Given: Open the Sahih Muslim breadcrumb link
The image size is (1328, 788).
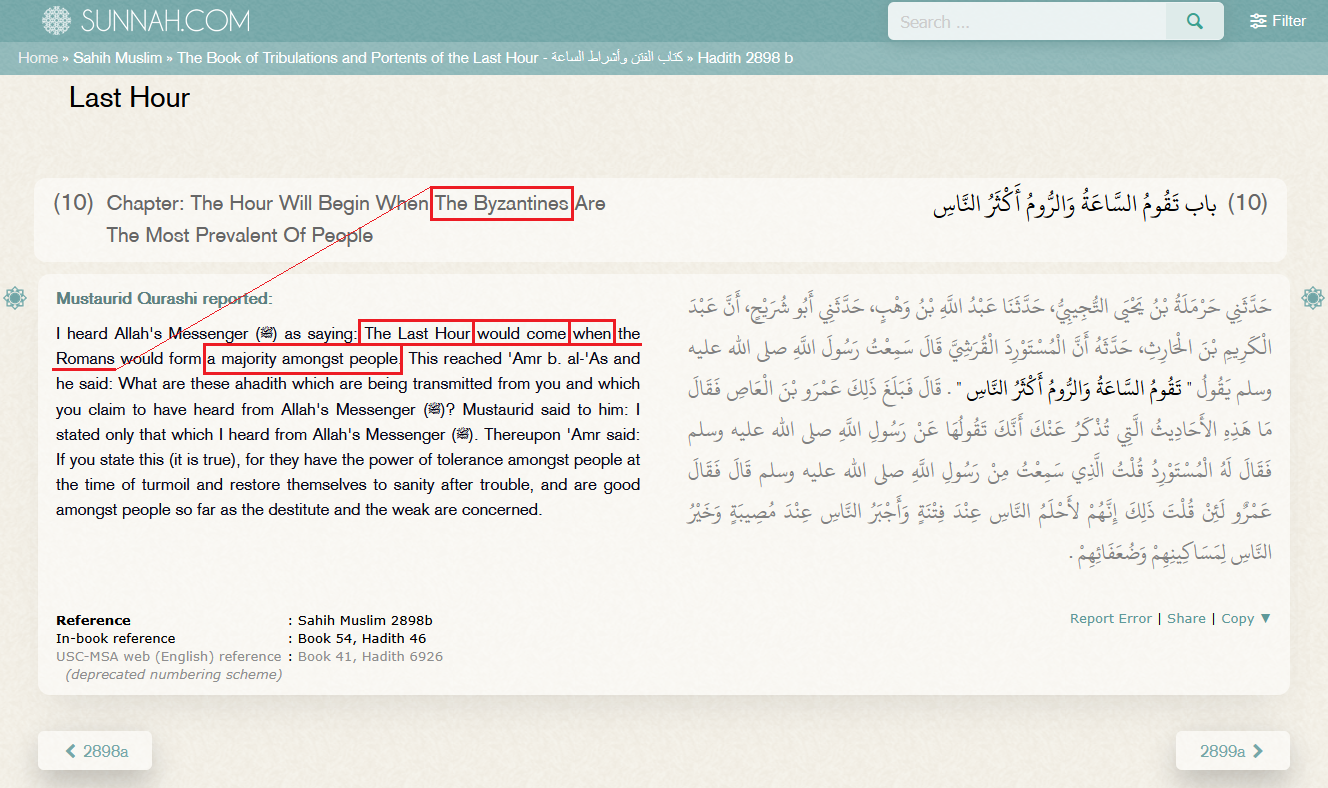Looking at the screenshot, I should (x=118, y=58).
